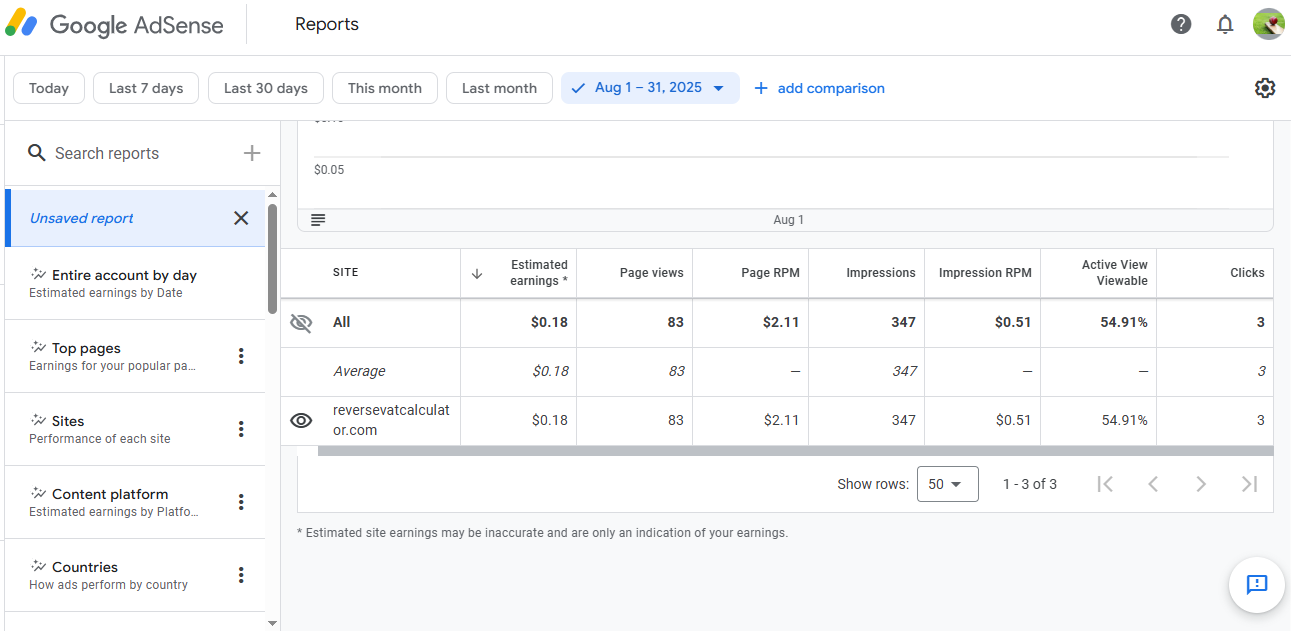Sort by Impression RPM column header
Image resolution: width=1291 pixels, height=631 pixels.
point(985,273)
